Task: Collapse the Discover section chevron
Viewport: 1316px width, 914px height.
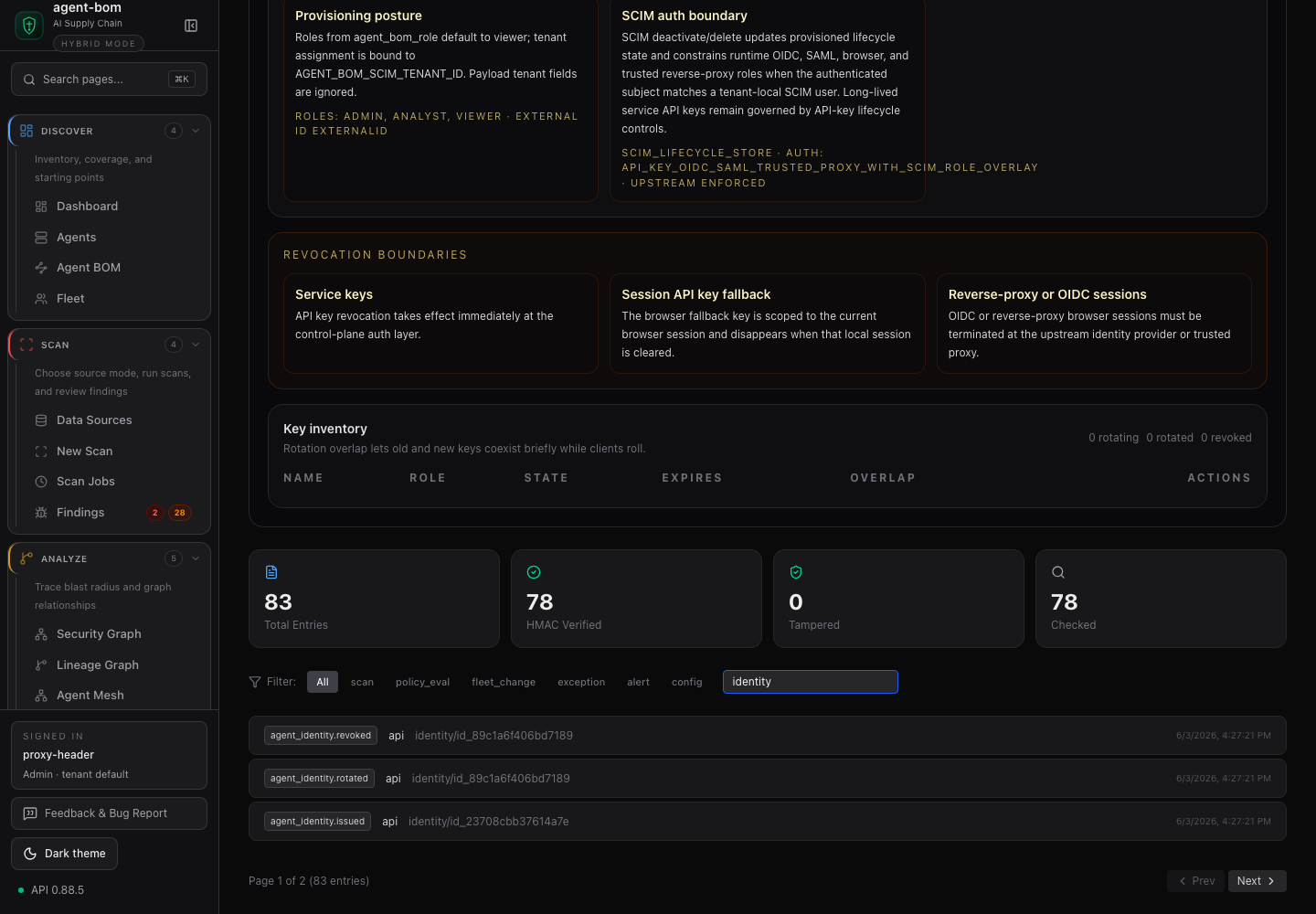Action: coord(196,131)
